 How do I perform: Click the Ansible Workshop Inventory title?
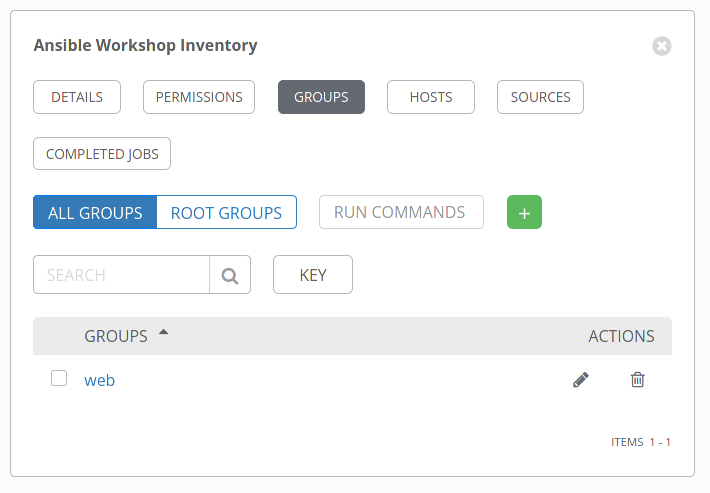click(145, 45)
